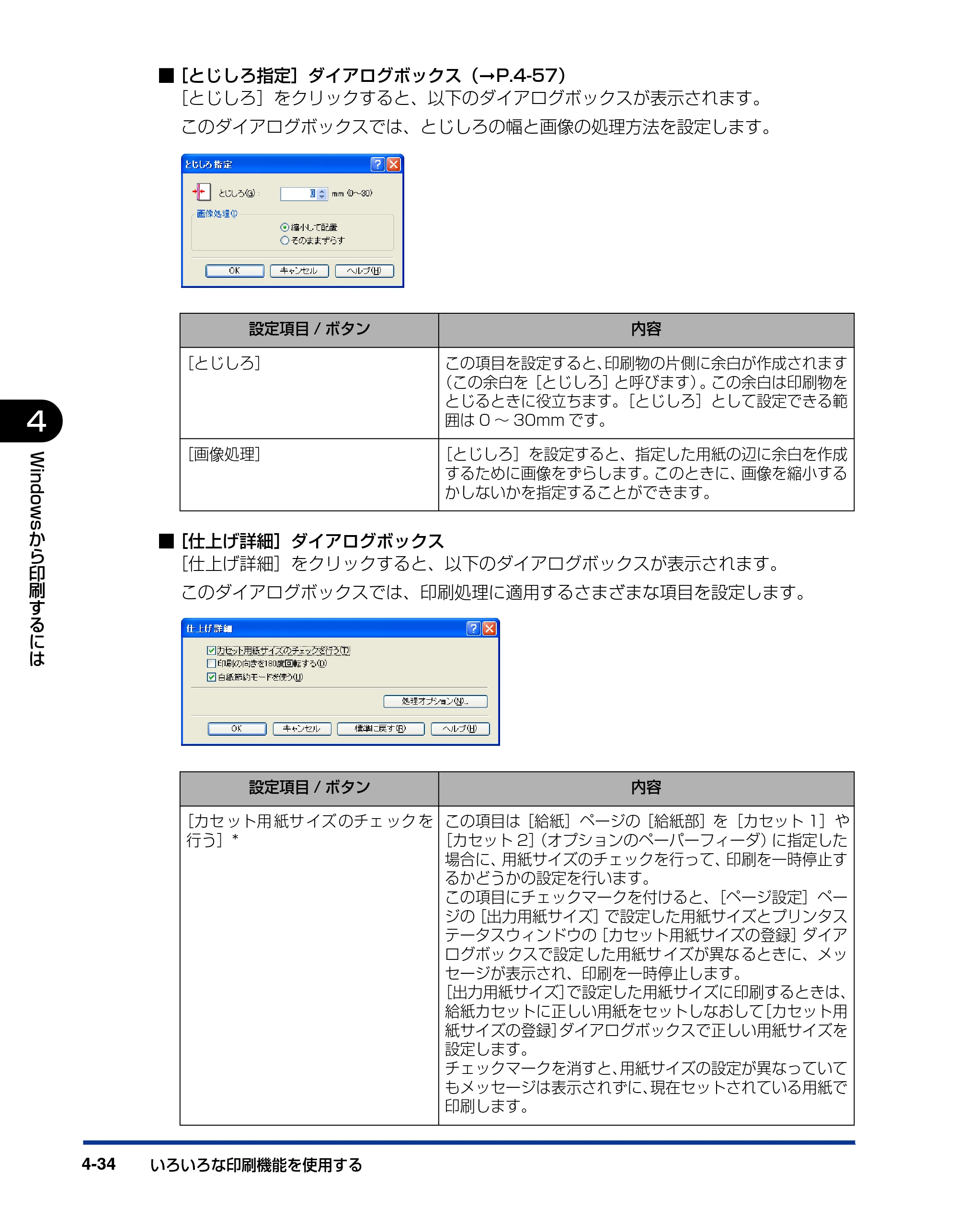The width and height of the screenshot is (958, 1232).
Task: Click OK in the とじしろ指定 dialog
Action: (x=235, y=271)
